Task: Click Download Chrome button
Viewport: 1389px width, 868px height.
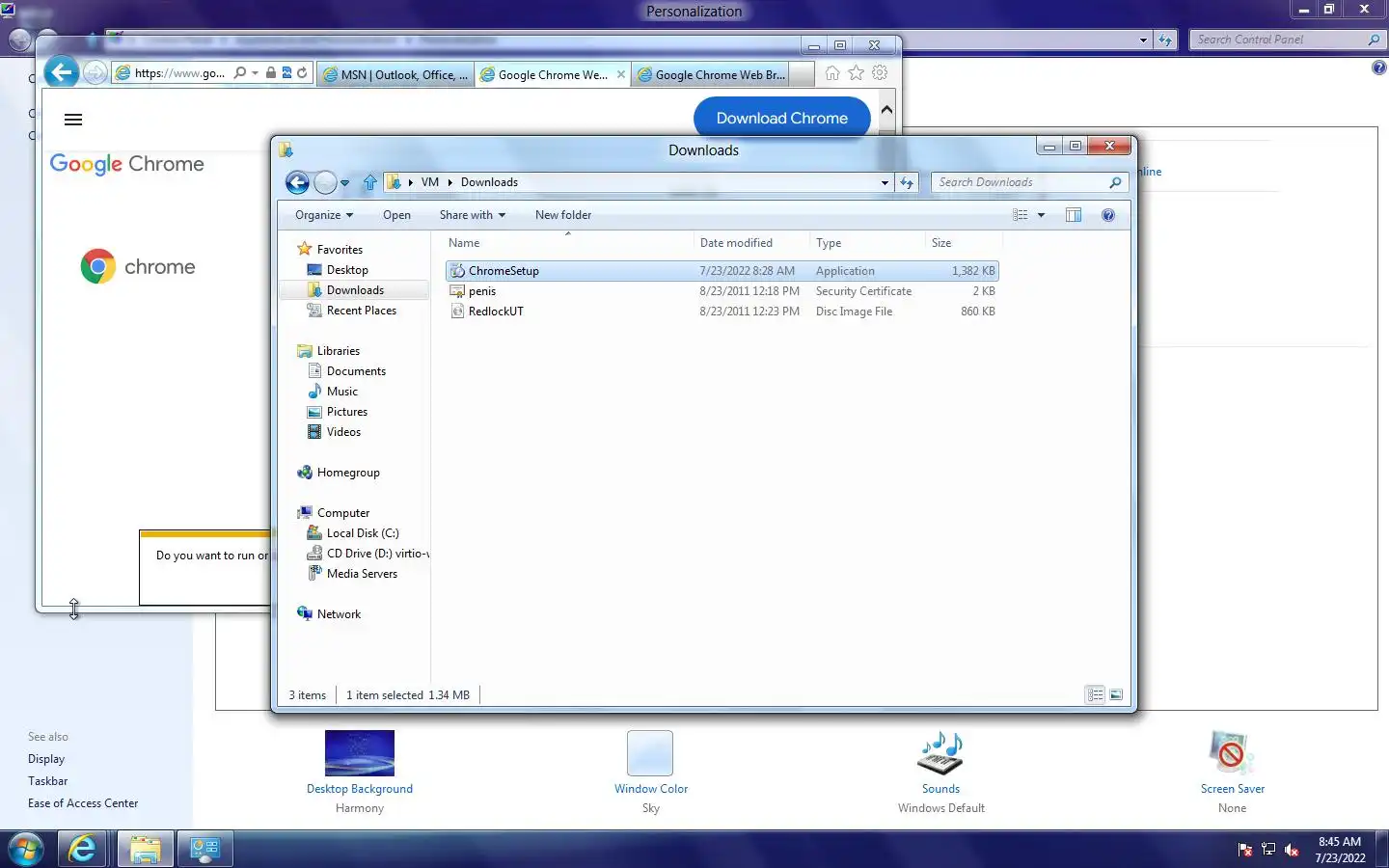Action: 782,118
